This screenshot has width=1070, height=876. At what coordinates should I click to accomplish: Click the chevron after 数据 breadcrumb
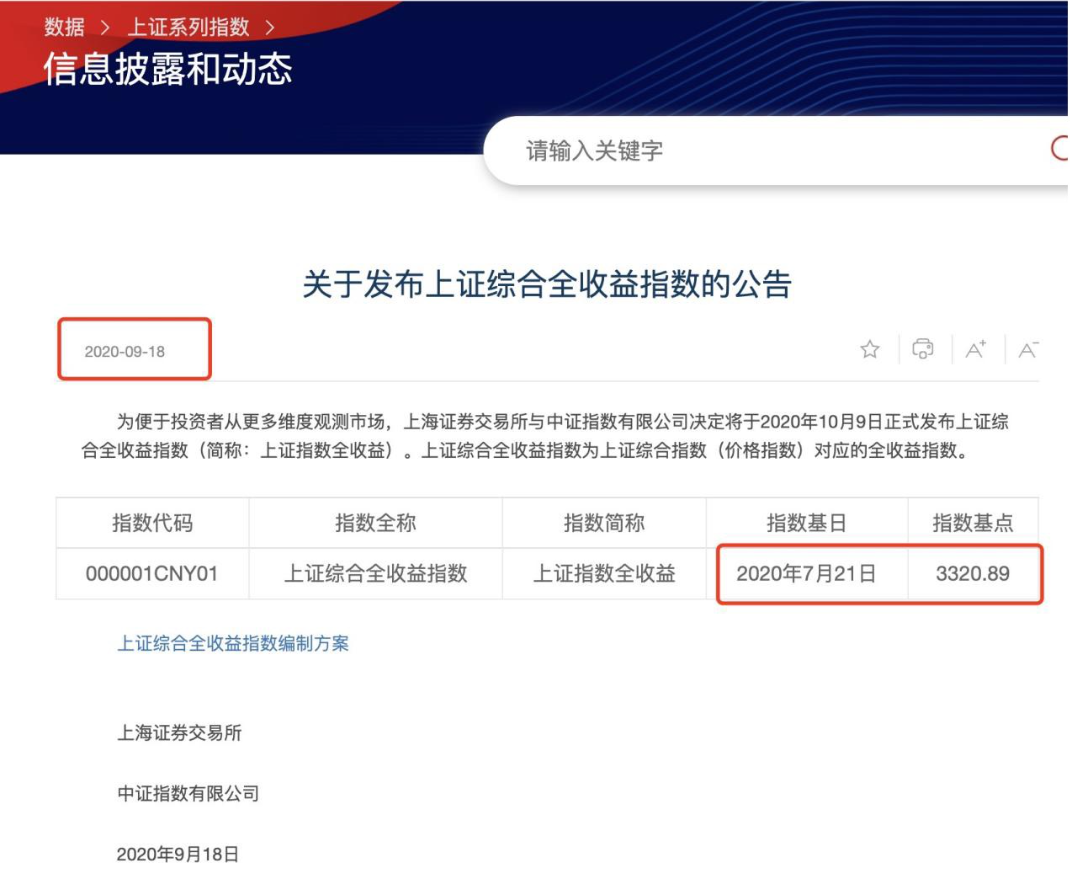tap(104, 28)
